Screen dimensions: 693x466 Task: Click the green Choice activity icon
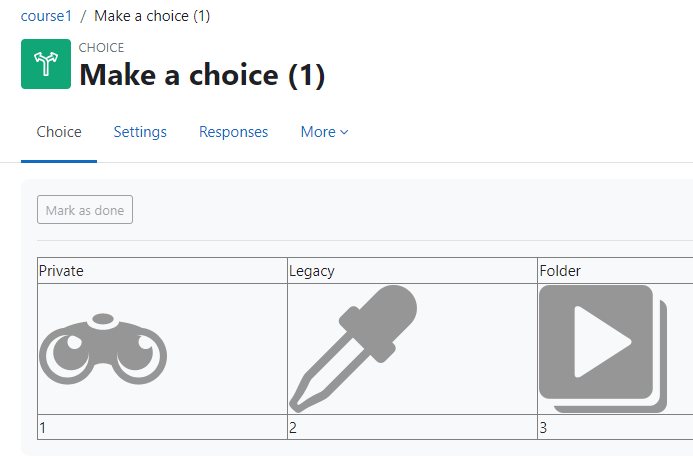tap(46, 64)
